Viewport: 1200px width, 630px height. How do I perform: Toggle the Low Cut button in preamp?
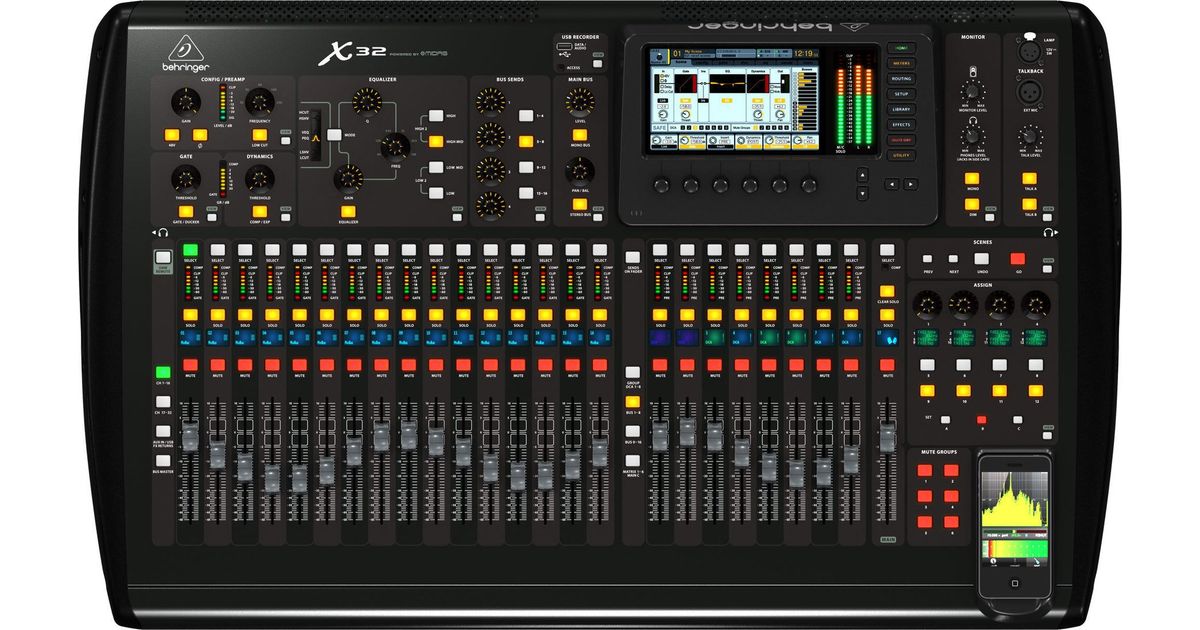pos(258,133)
